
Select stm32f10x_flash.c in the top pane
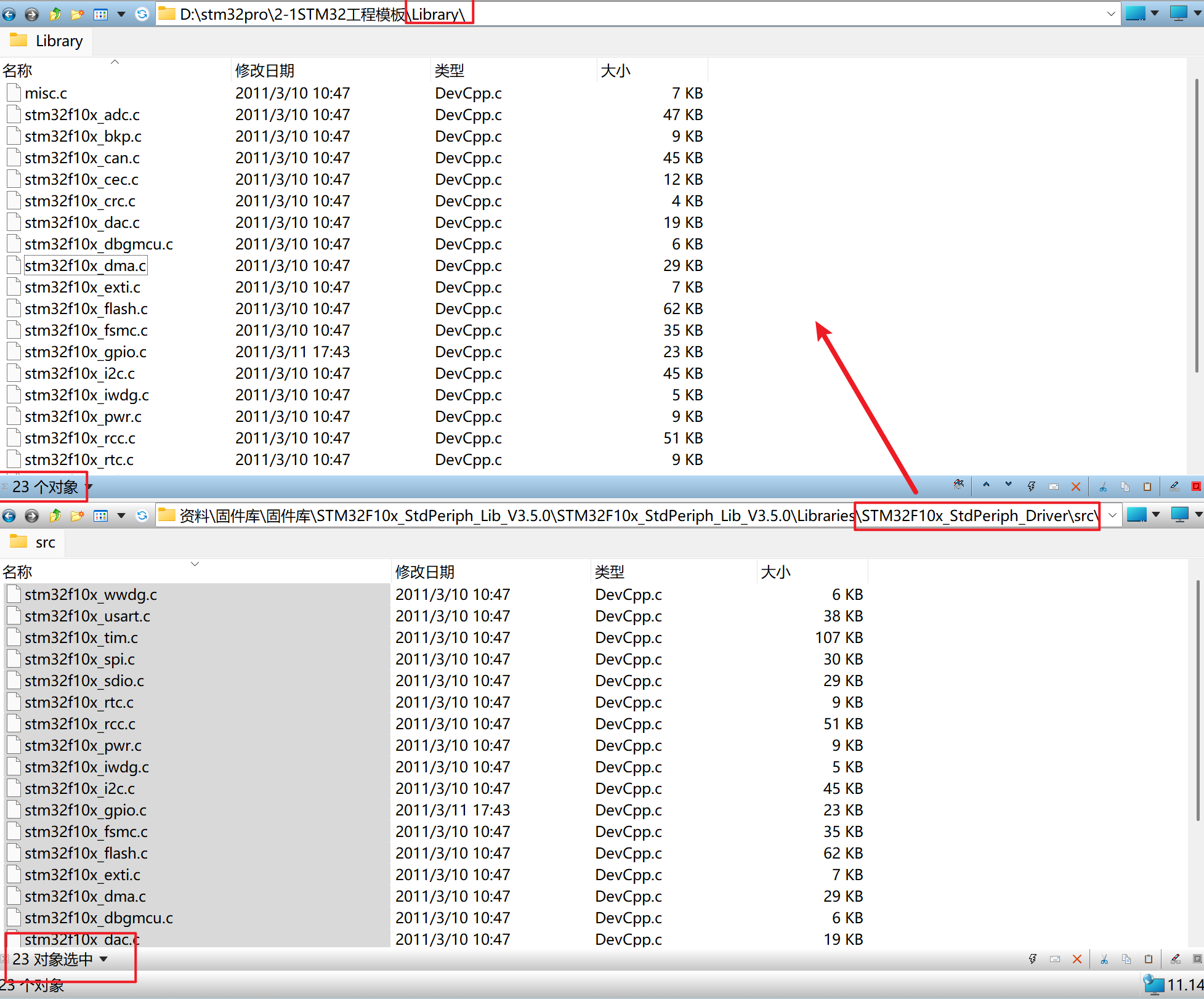[86, 309]
